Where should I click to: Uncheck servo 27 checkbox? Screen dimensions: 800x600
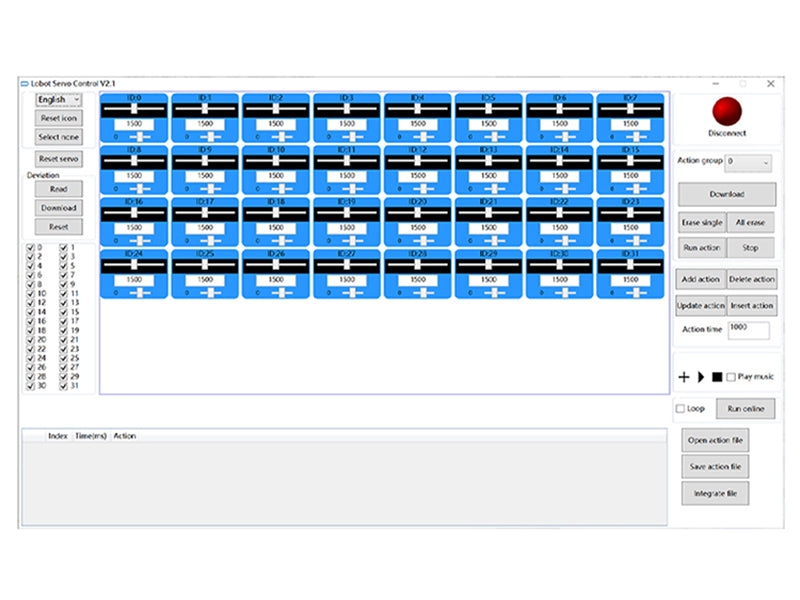(64, 367)
